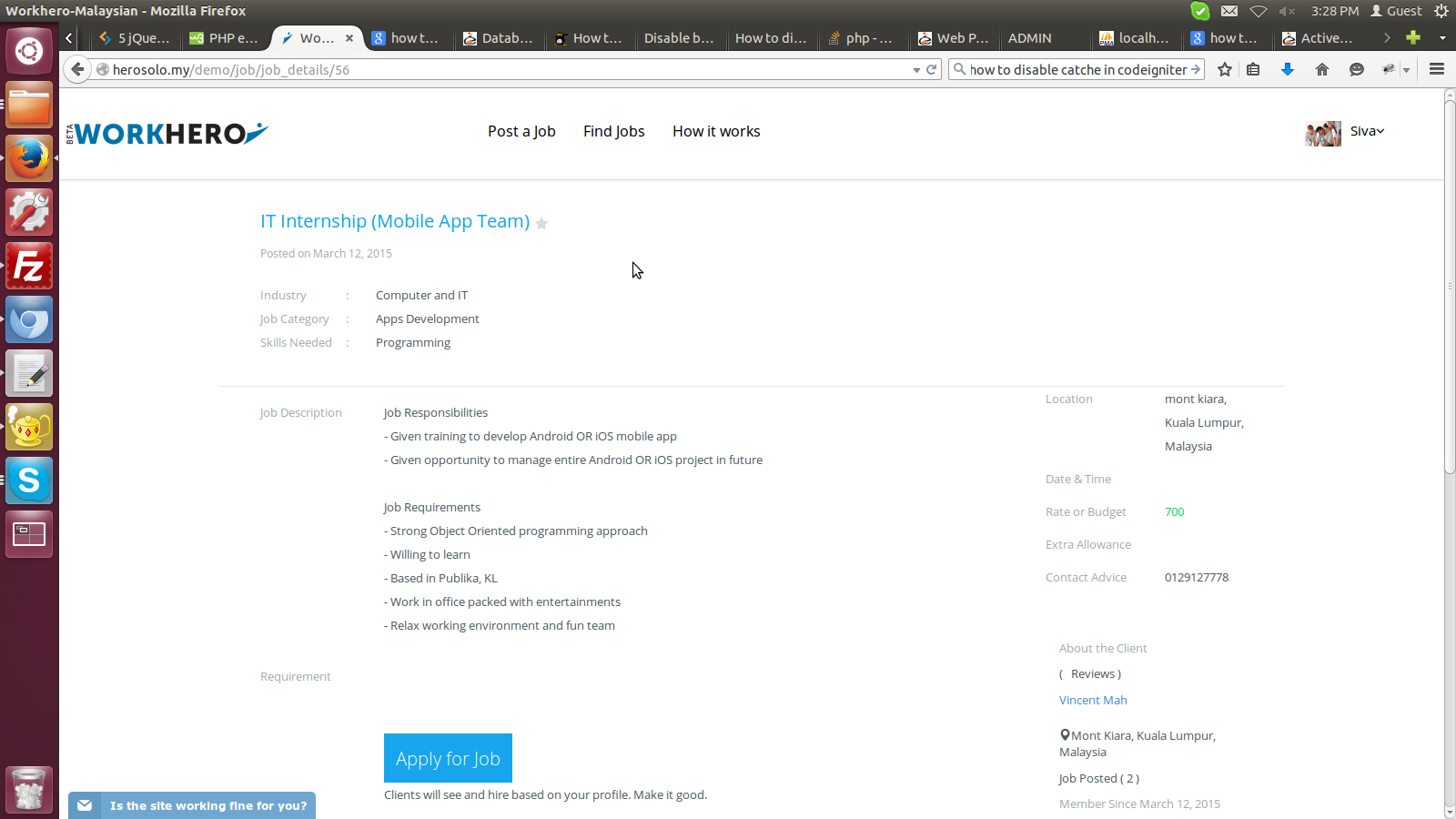The width and height of the screenshot is (1456, 819).
Task: Go to Firefox home page icon
Action: pyautogui.click(x=1322, y=69)
